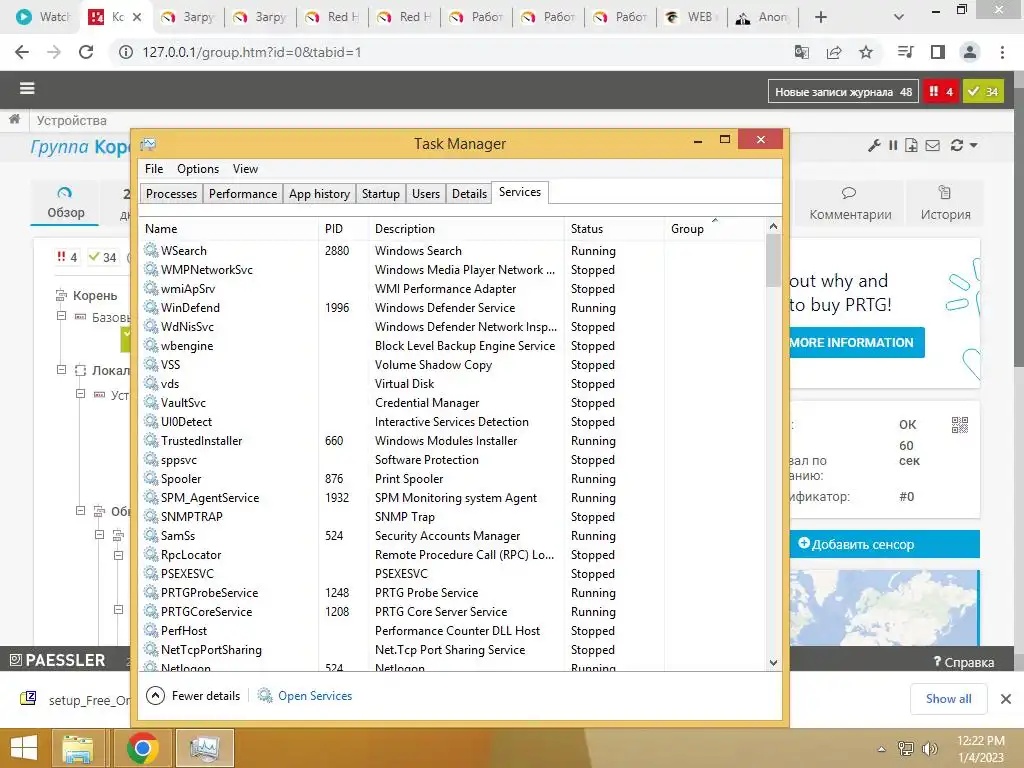Open the wrench settings icon in PRTG
The height and width of the screenshot is (768, 1024).
[874, 145]
